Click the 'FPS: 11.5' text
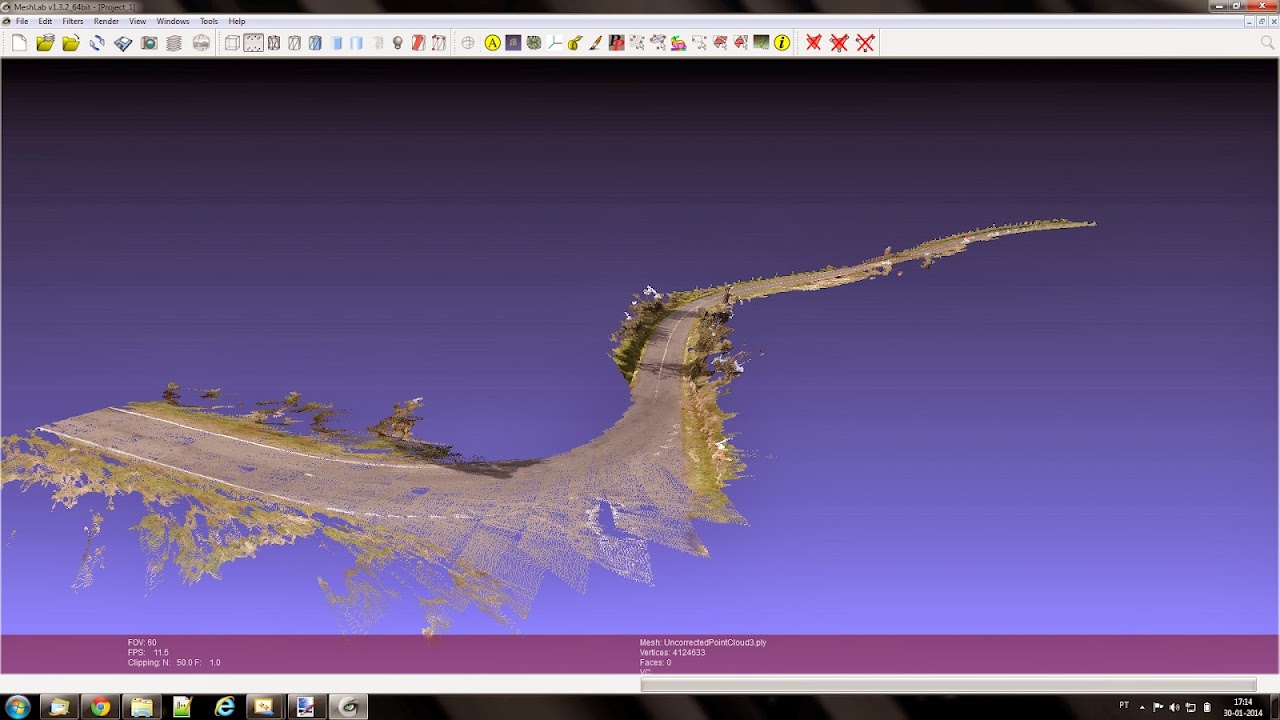This screenshot has height=720, width=1280. (x=148, y=652)
